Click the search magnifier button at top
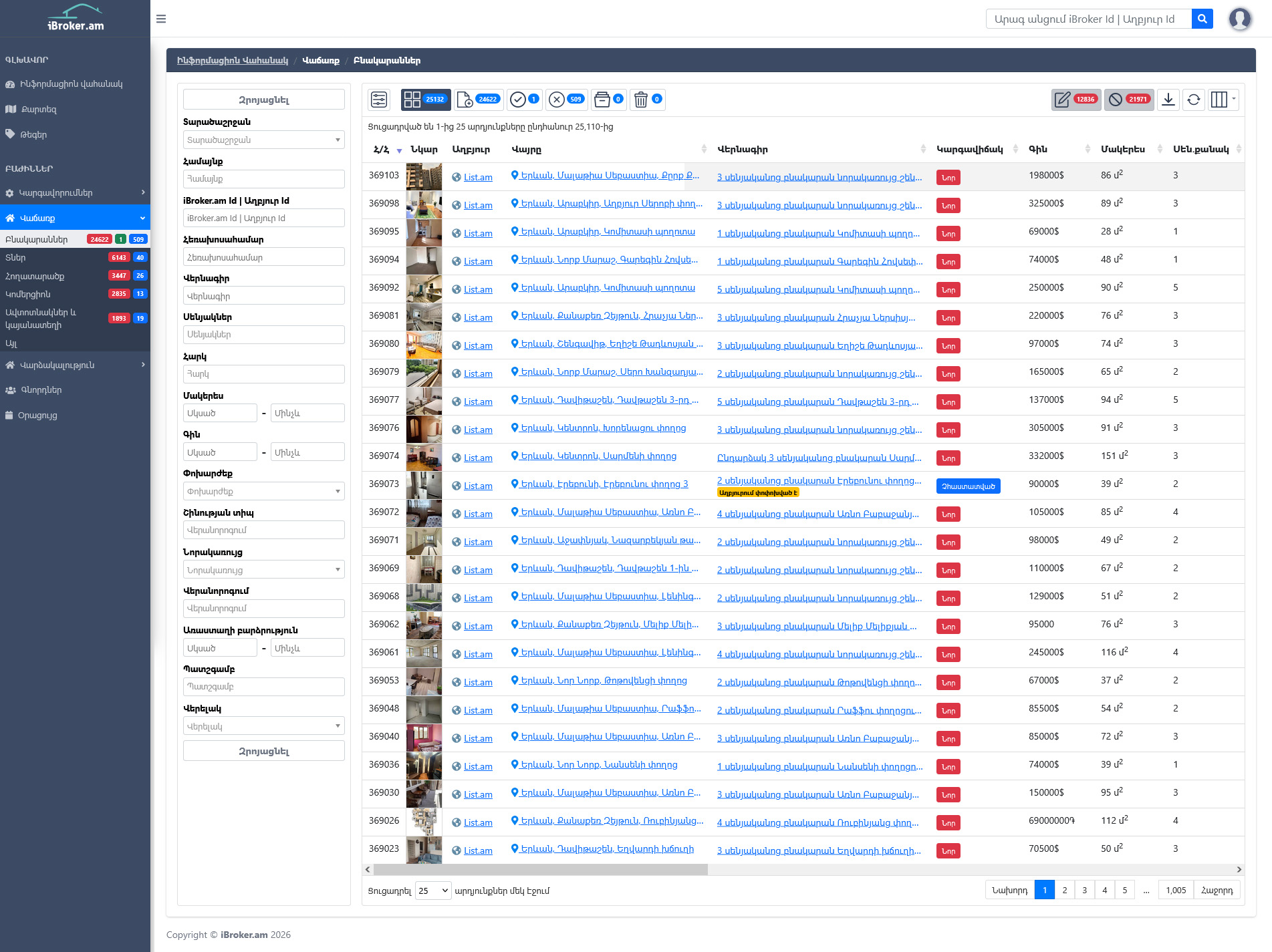This screenshot has width=1272, height=952. 1202,19
